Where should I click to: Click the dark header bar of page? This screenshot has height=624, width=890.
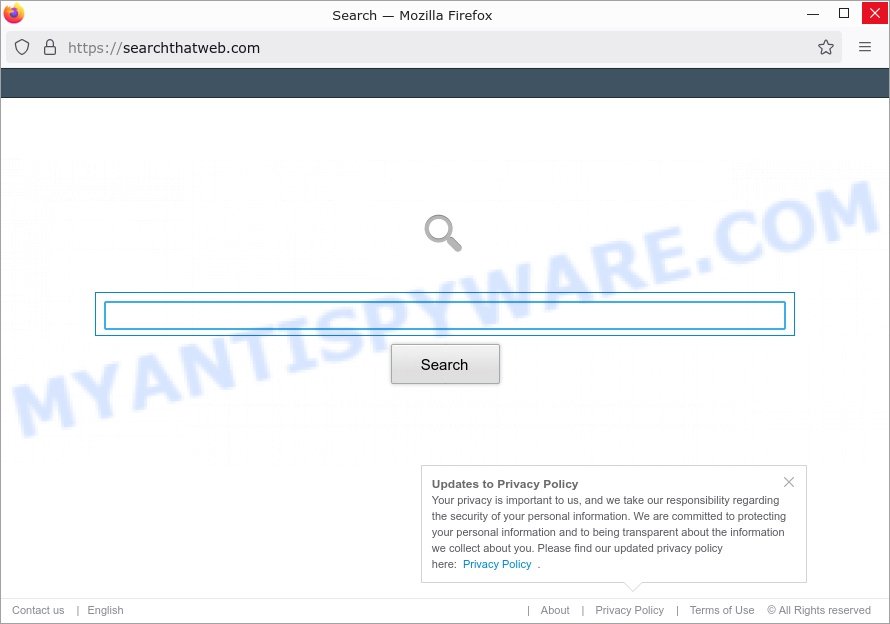[445, 83]
